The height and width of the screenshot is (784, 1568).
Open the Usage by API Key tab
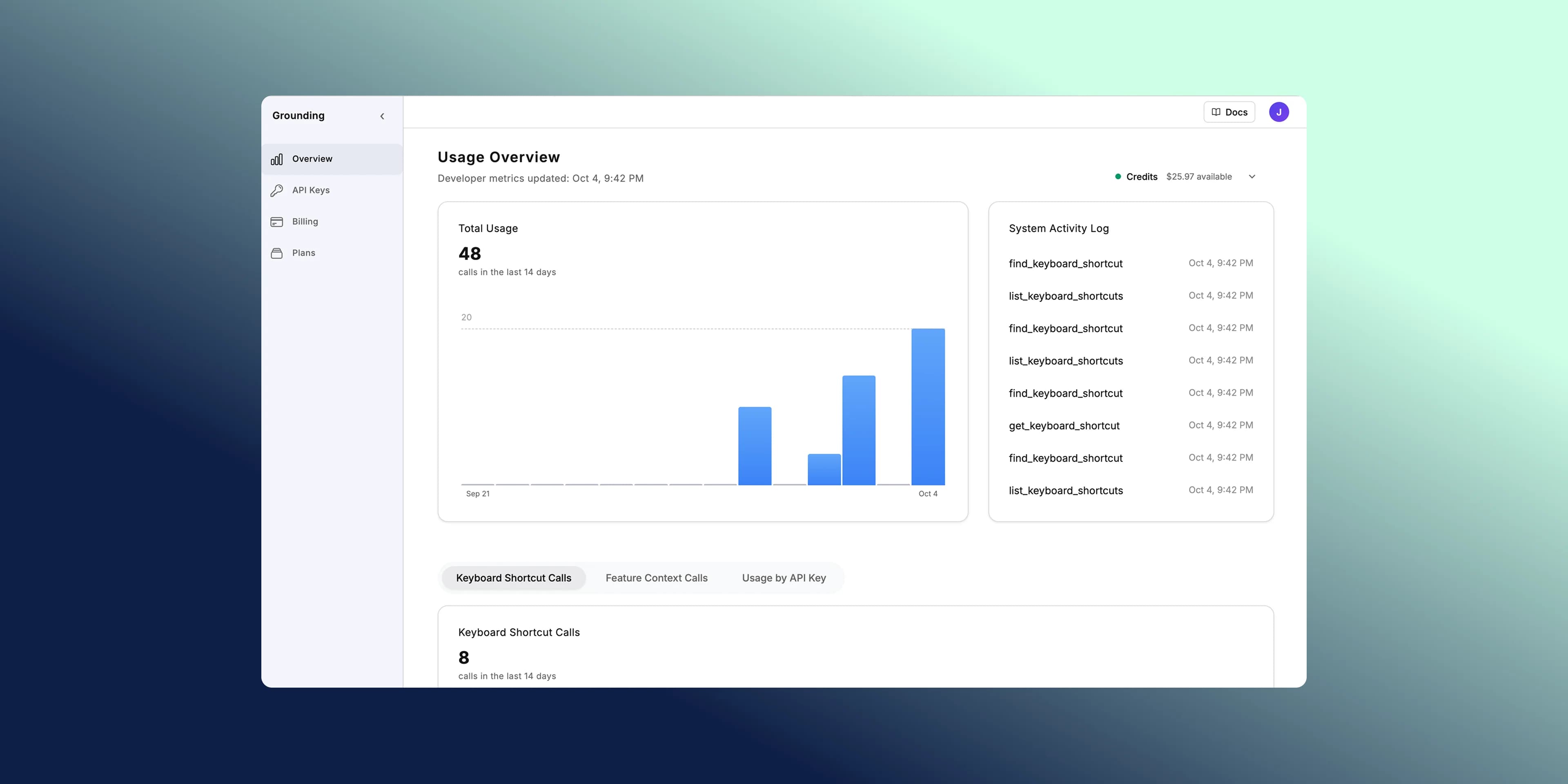click(784, 578)
